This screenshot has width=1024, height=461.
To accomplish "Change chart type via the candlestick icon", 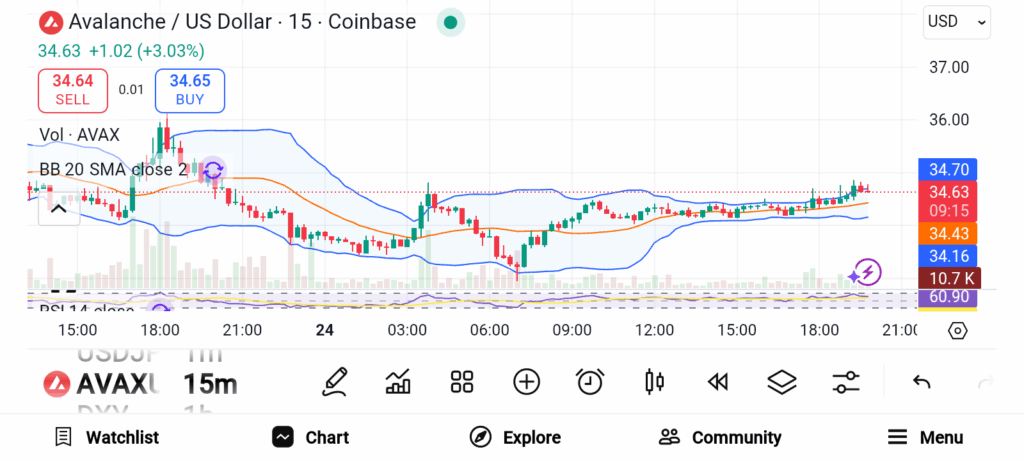I will (655, 382).
